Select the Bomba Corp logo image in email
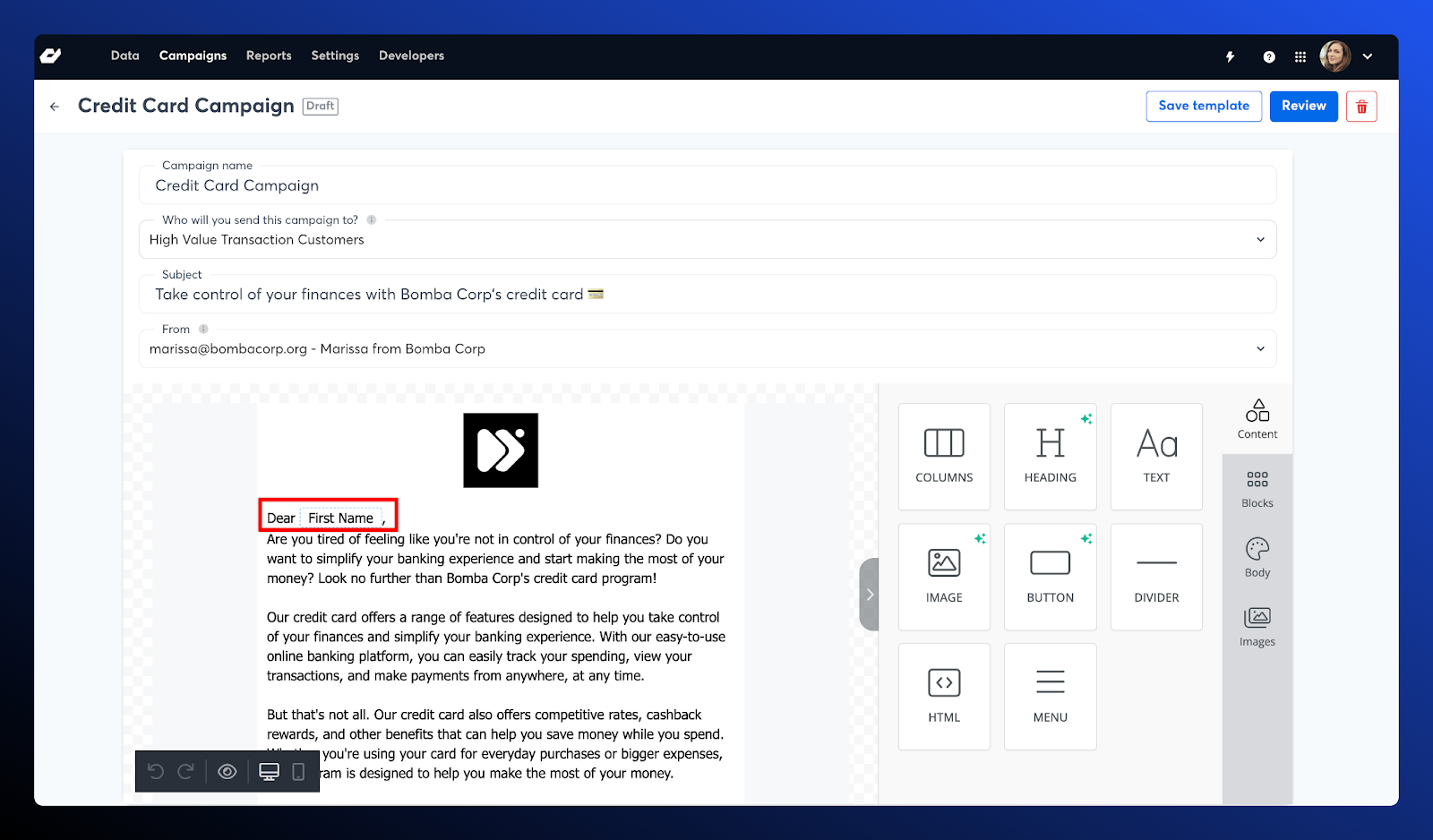 coord(501,450)
